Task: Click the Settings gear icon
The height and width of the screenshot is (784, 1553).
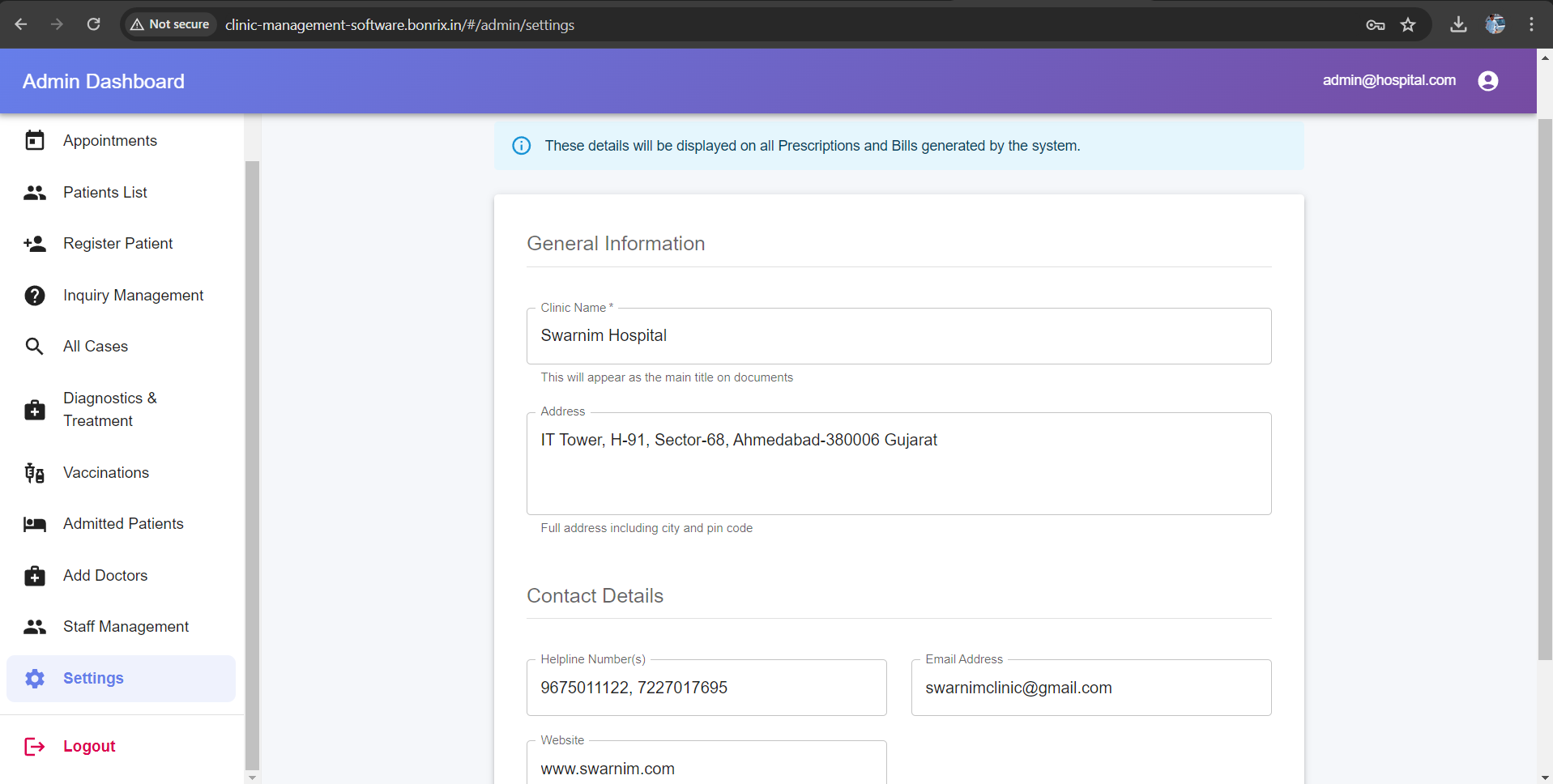Action: 35,678
